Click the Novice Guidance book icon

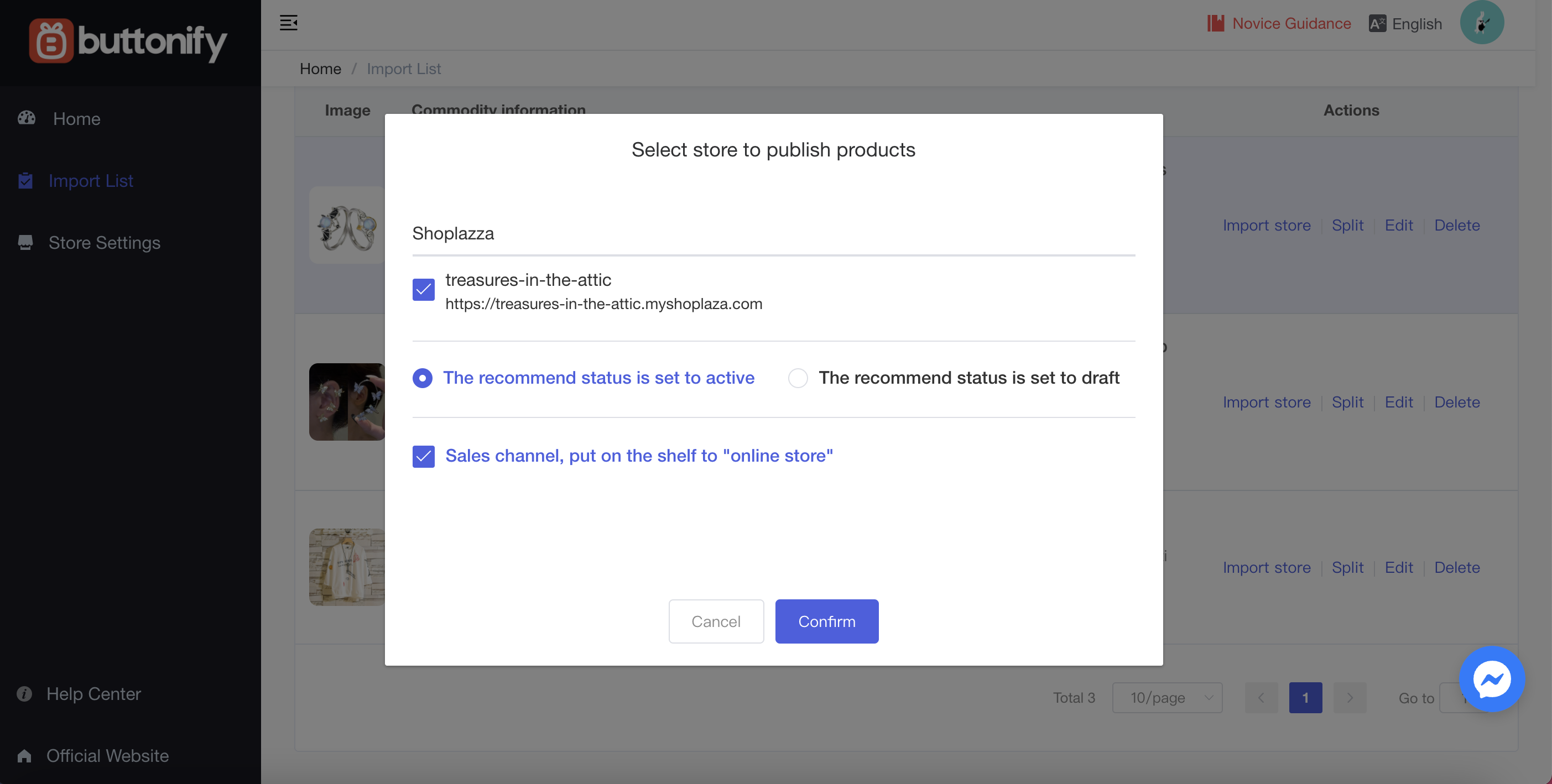(1215, 23)
